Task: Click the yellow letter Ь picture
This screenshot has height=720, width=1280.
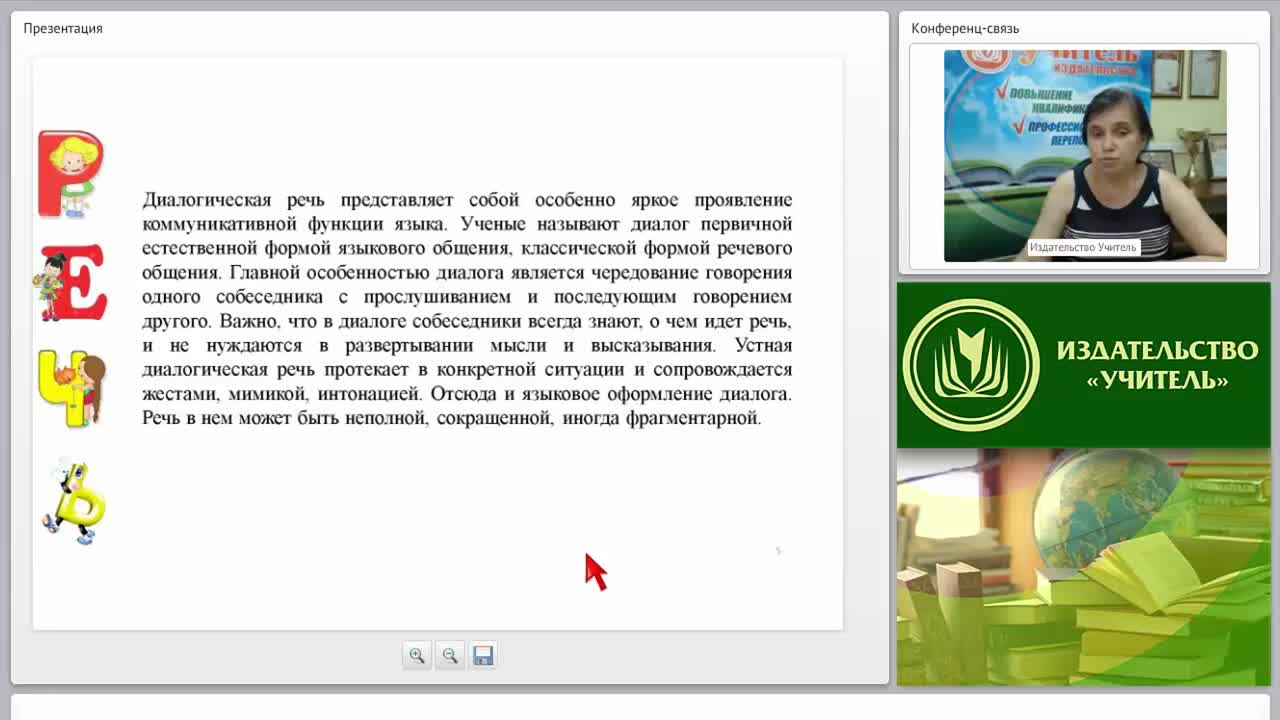Action: click(x=73, y=501)
